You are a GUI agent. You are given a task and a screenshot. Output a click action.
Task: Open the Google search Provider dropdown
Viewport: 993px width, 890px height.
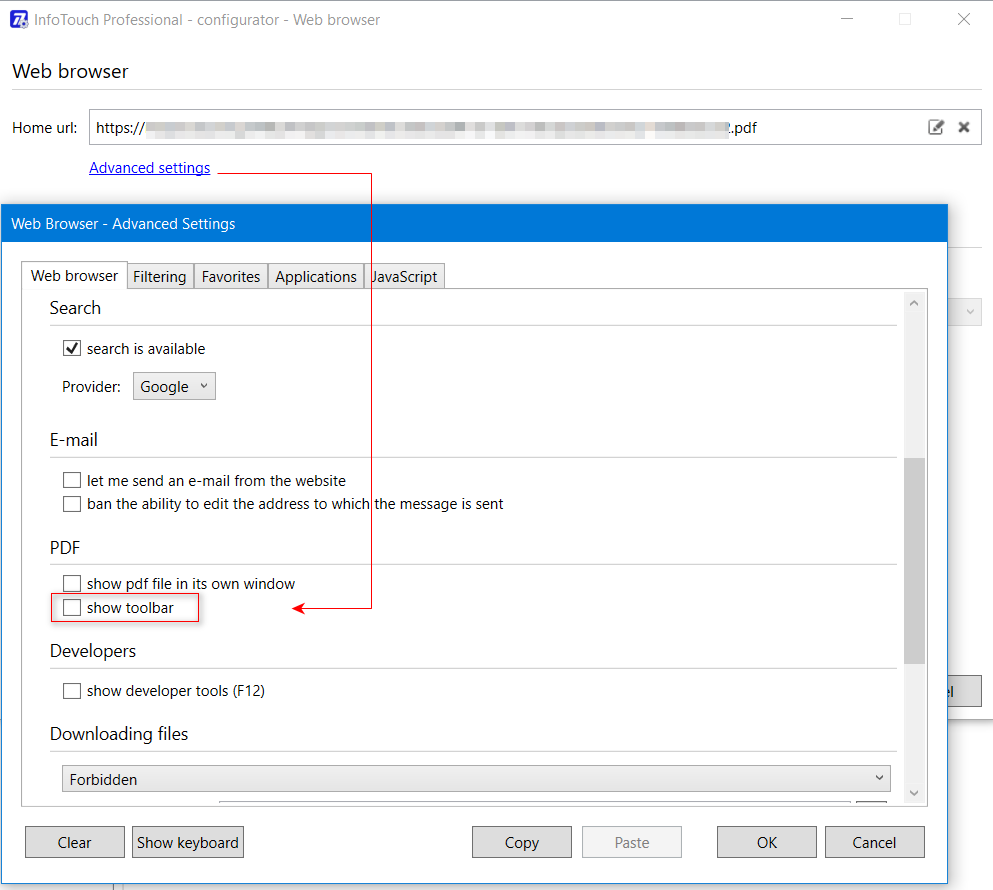[174, 386]
